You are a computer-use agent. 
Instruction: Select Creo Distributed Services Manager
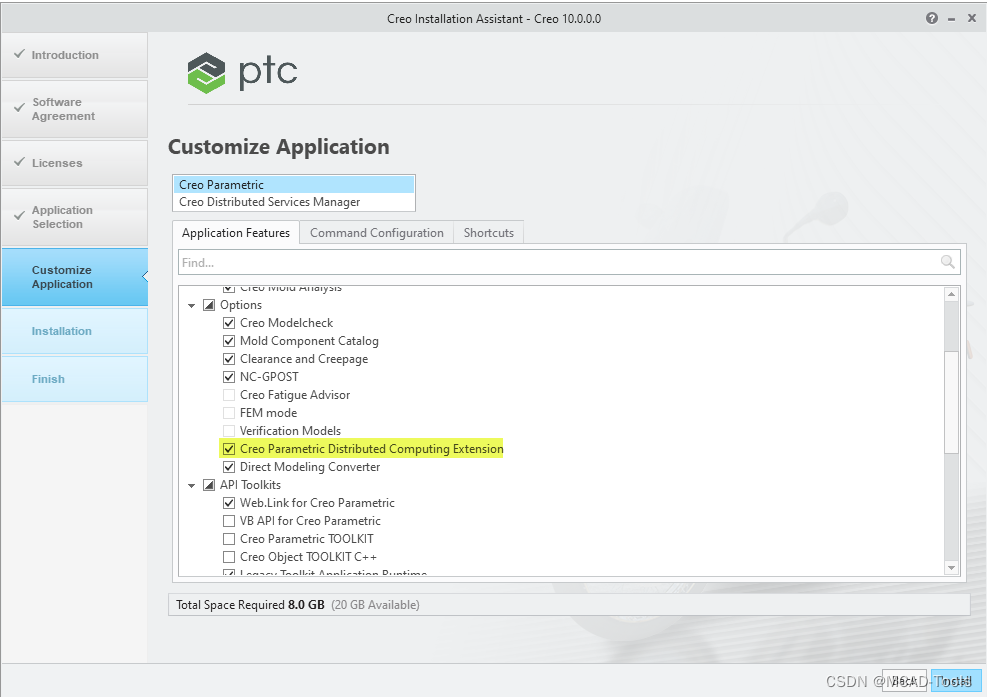coord(294,201)
